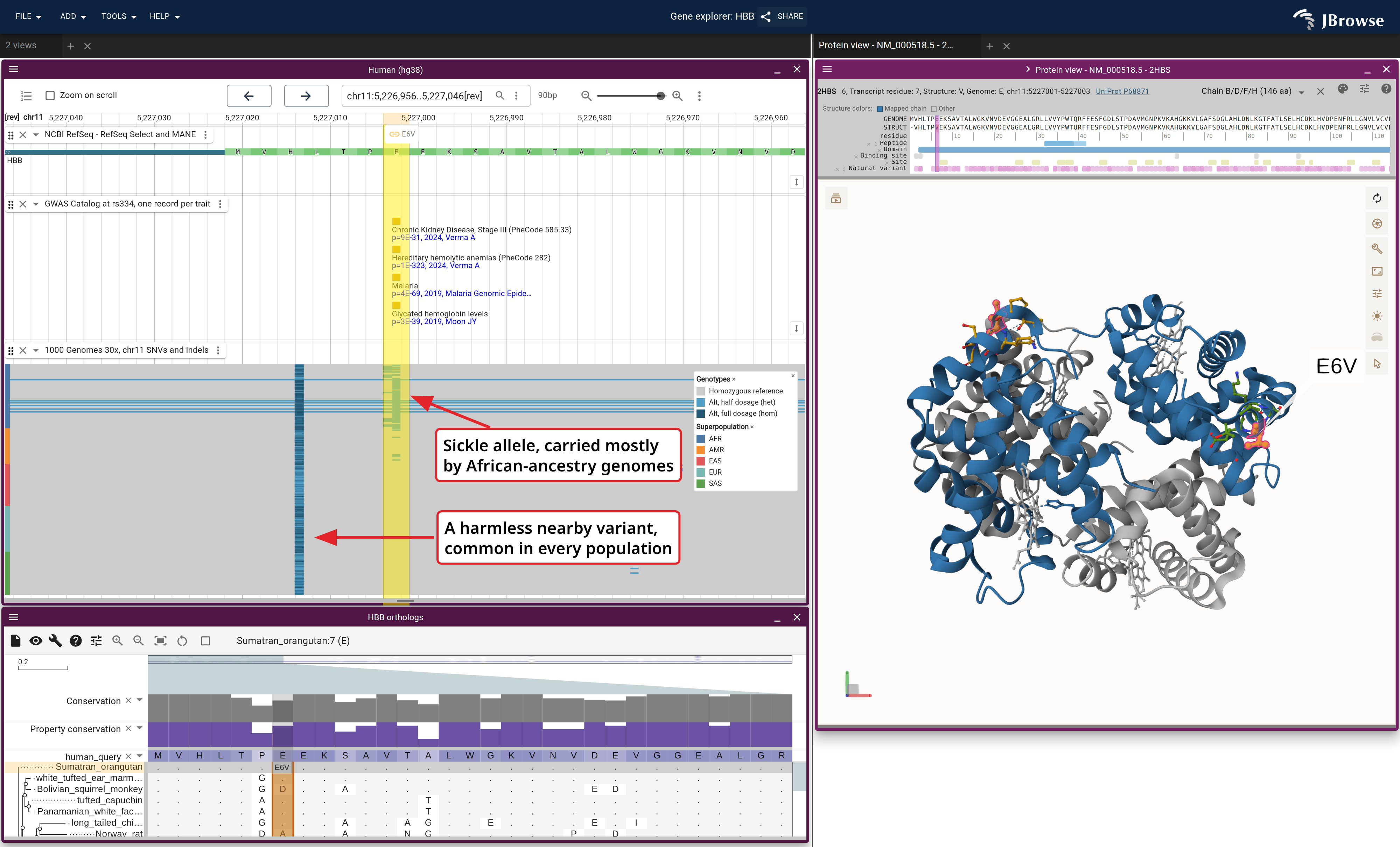Expand GWAS Catalog track dropdown arrow
The width and height of the screenshot is (1400, 847).
[x=36, y=204]
